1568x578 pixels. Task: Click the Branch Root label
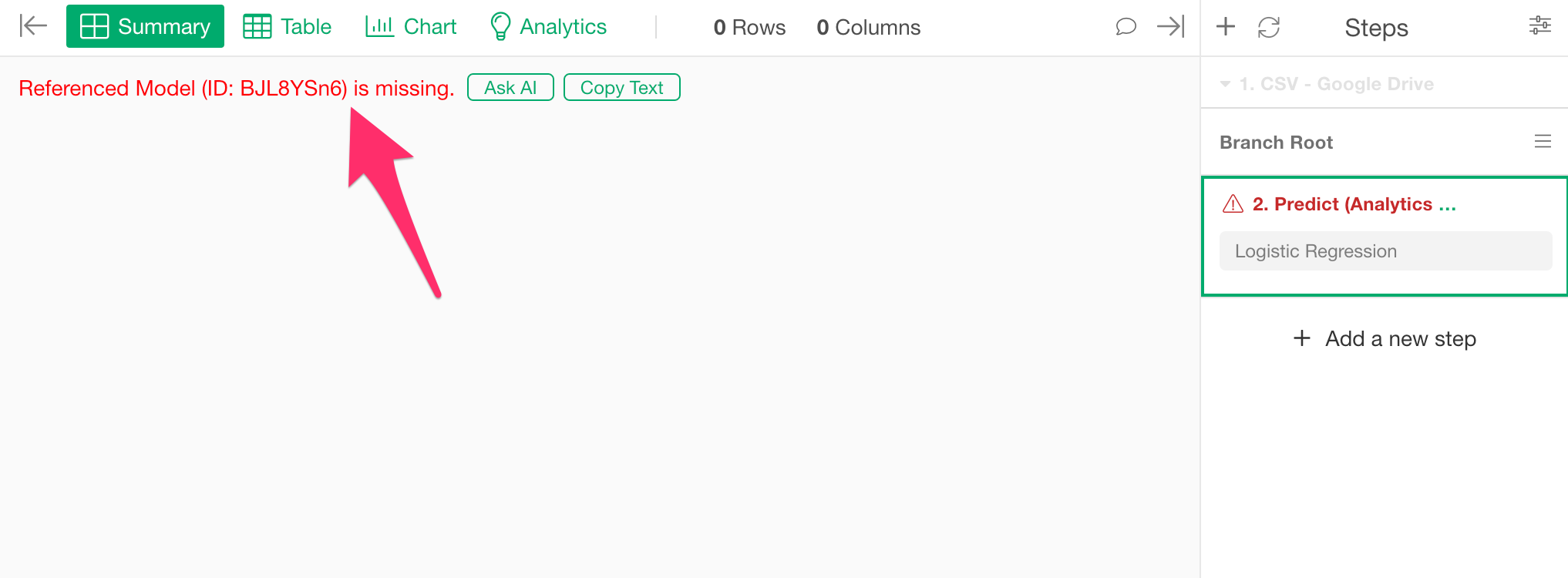point(1276,143)
